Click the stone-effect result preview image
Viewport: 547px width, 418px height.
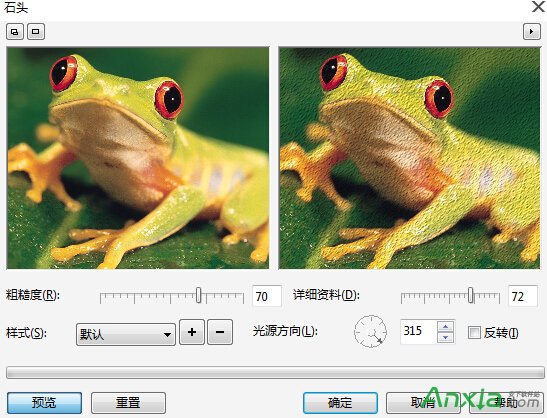[x=409, y=158]
